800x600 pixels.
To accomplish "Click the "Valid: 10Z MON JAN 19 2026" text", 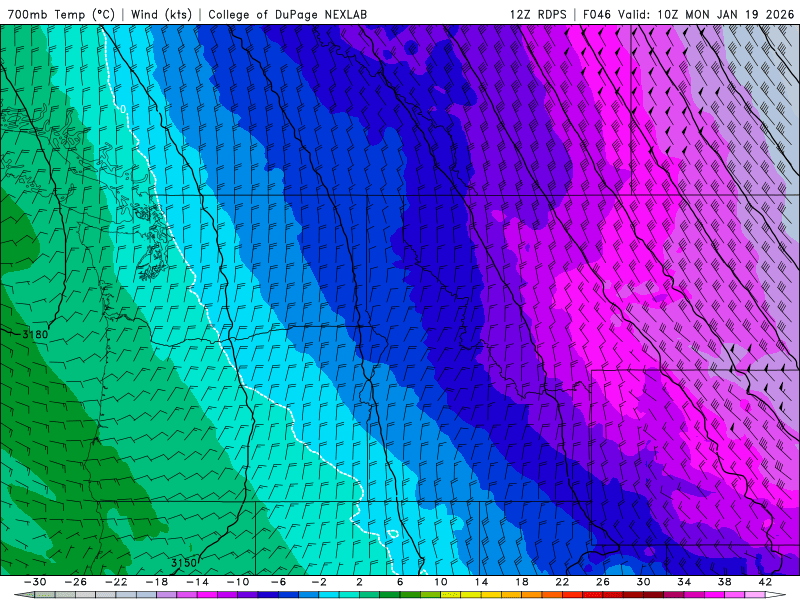I will (706, 15).
